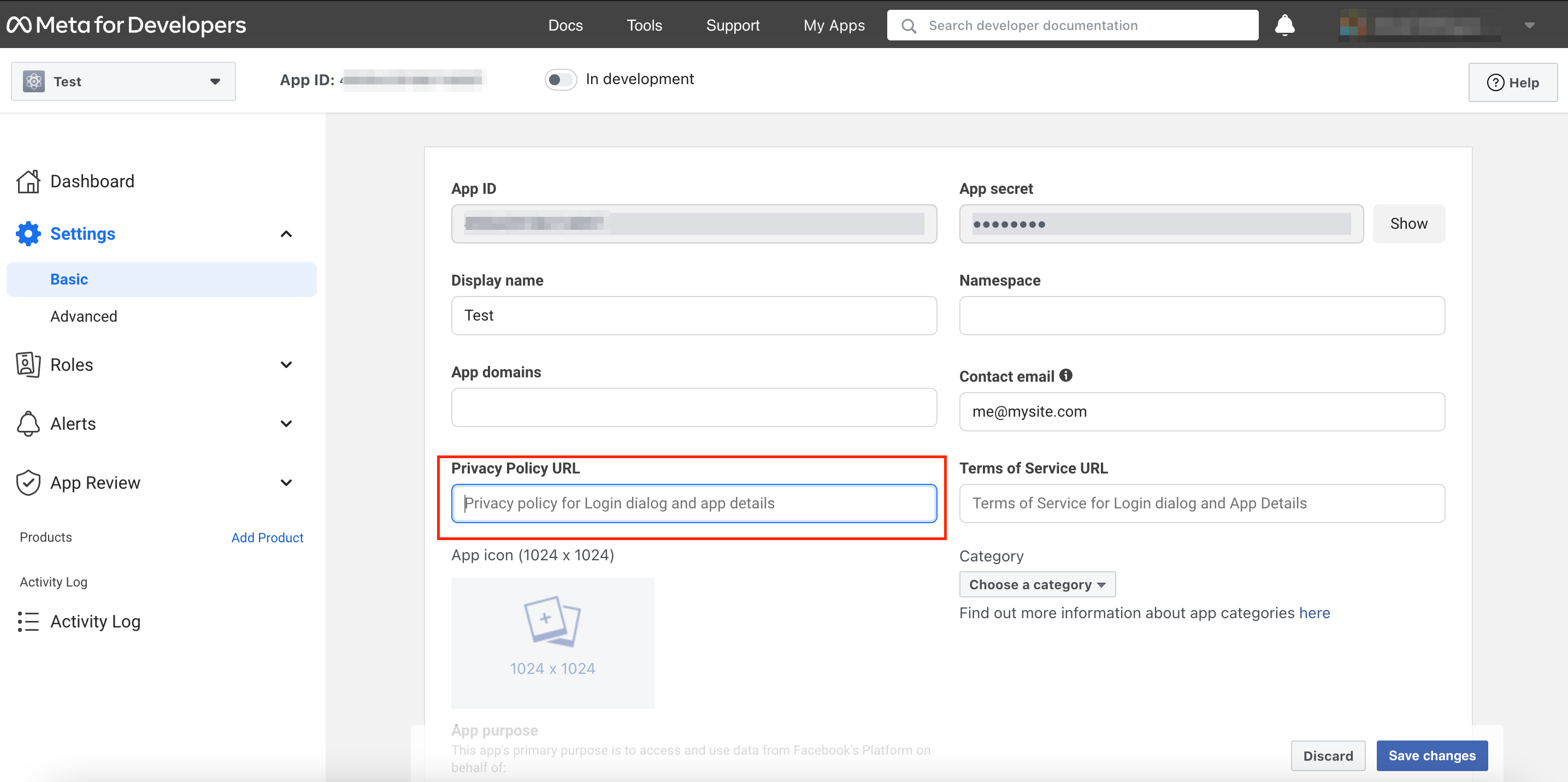Screen dimensions: 1568x782
Task: Click the Meta for Developers logo
Action: tap(126, 25)
